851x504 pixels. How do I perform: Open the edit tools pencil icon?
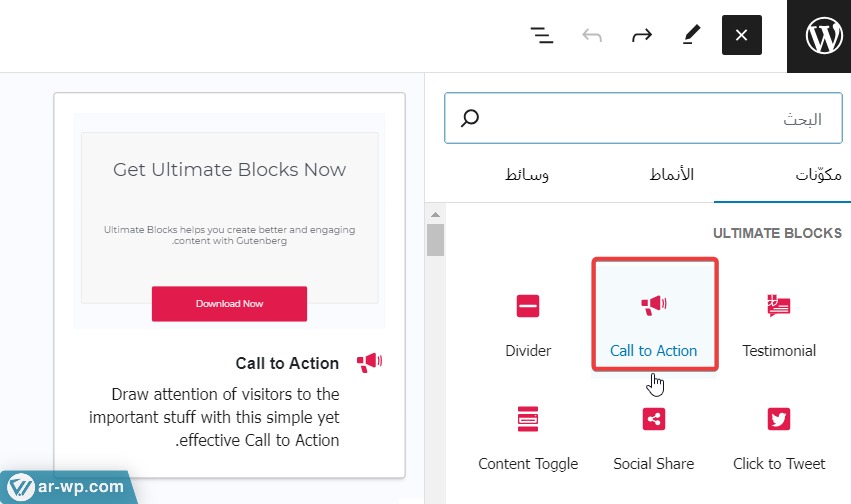click(x=691, y=36)
